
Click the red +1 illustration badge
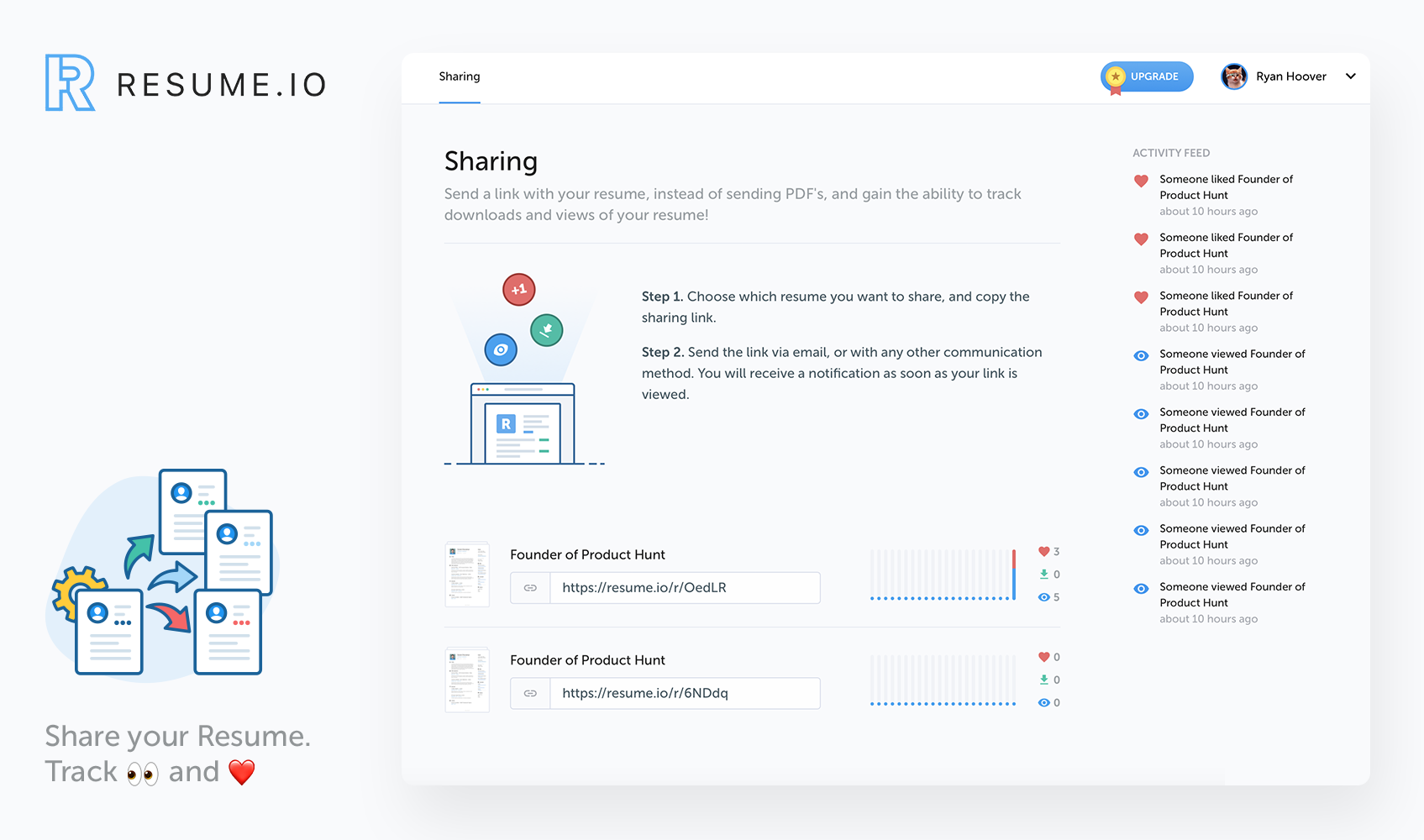click(x=519, y=290)
